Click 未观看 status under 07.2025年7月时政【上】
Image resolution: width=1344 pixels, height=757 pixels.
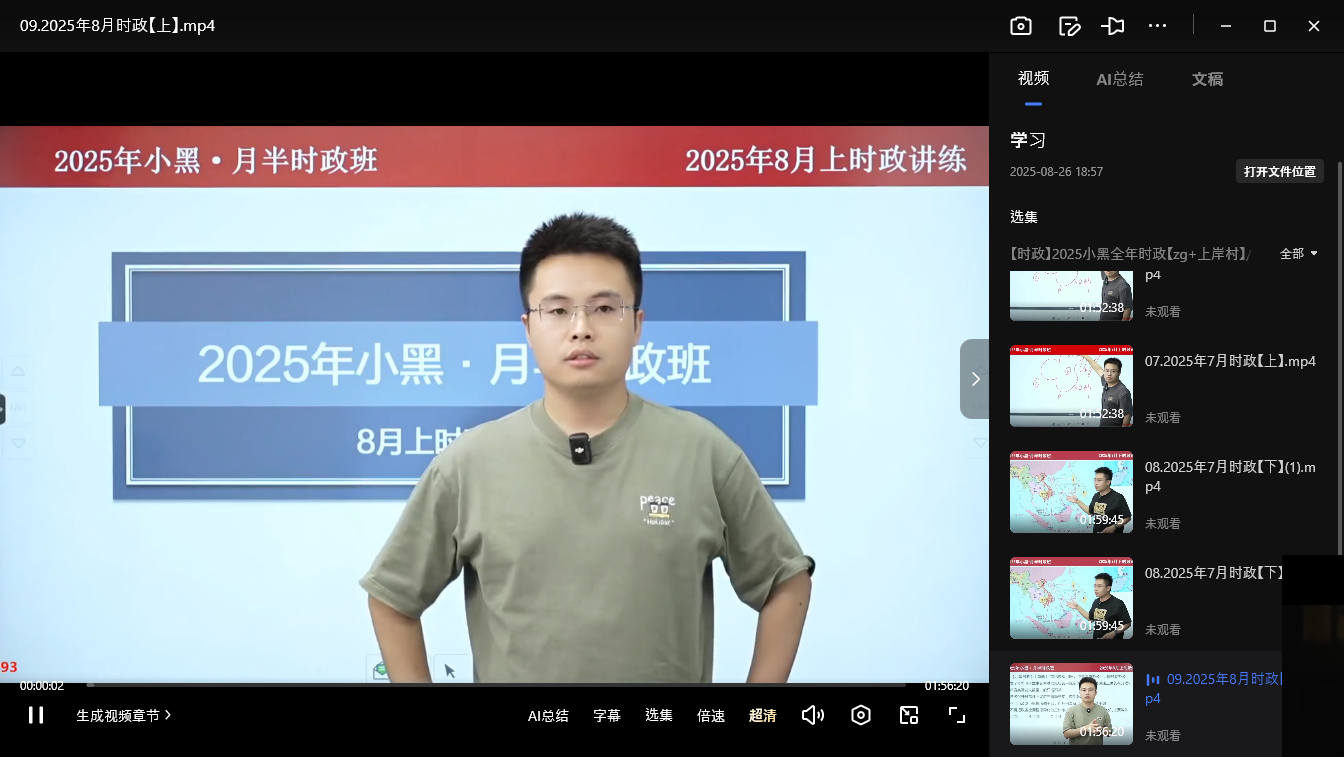pos(1163,418)
